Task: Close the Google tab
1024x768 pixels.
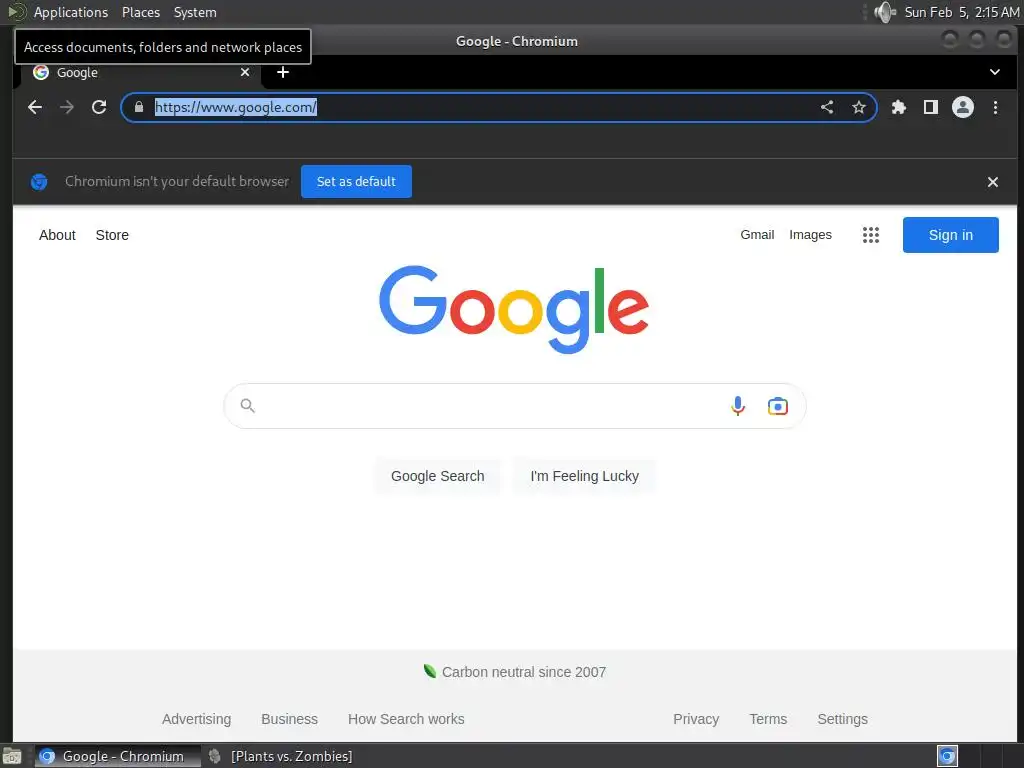Action: (x=245, y=72)
